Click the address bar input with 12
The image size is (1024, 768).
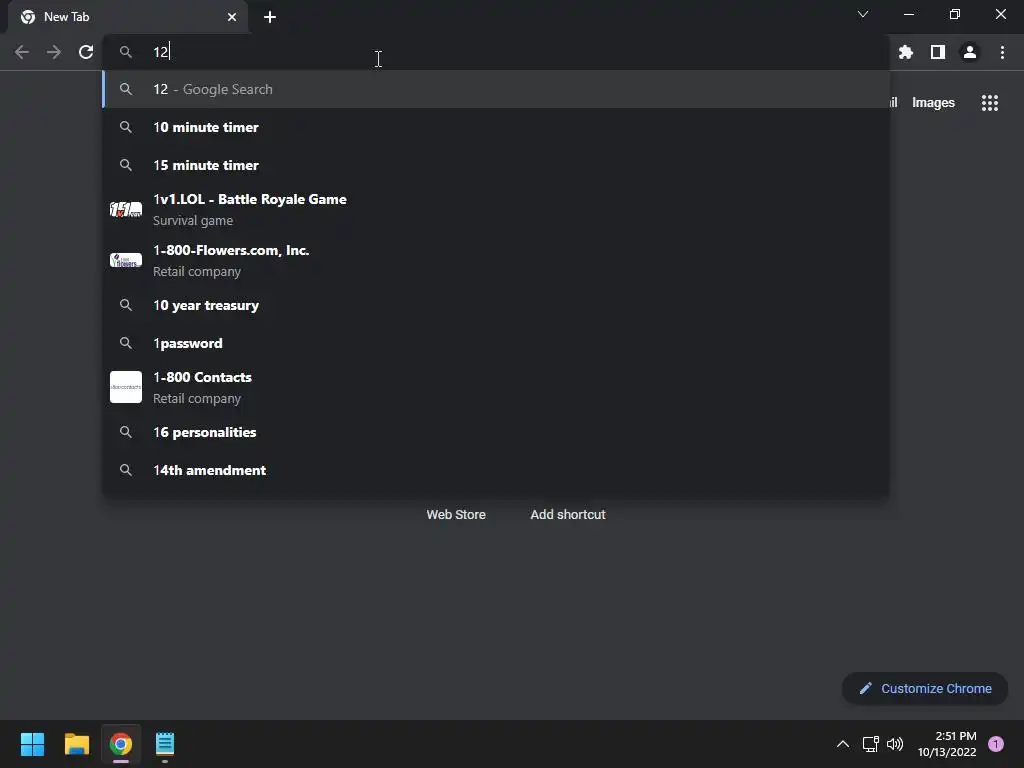point(496,52)
